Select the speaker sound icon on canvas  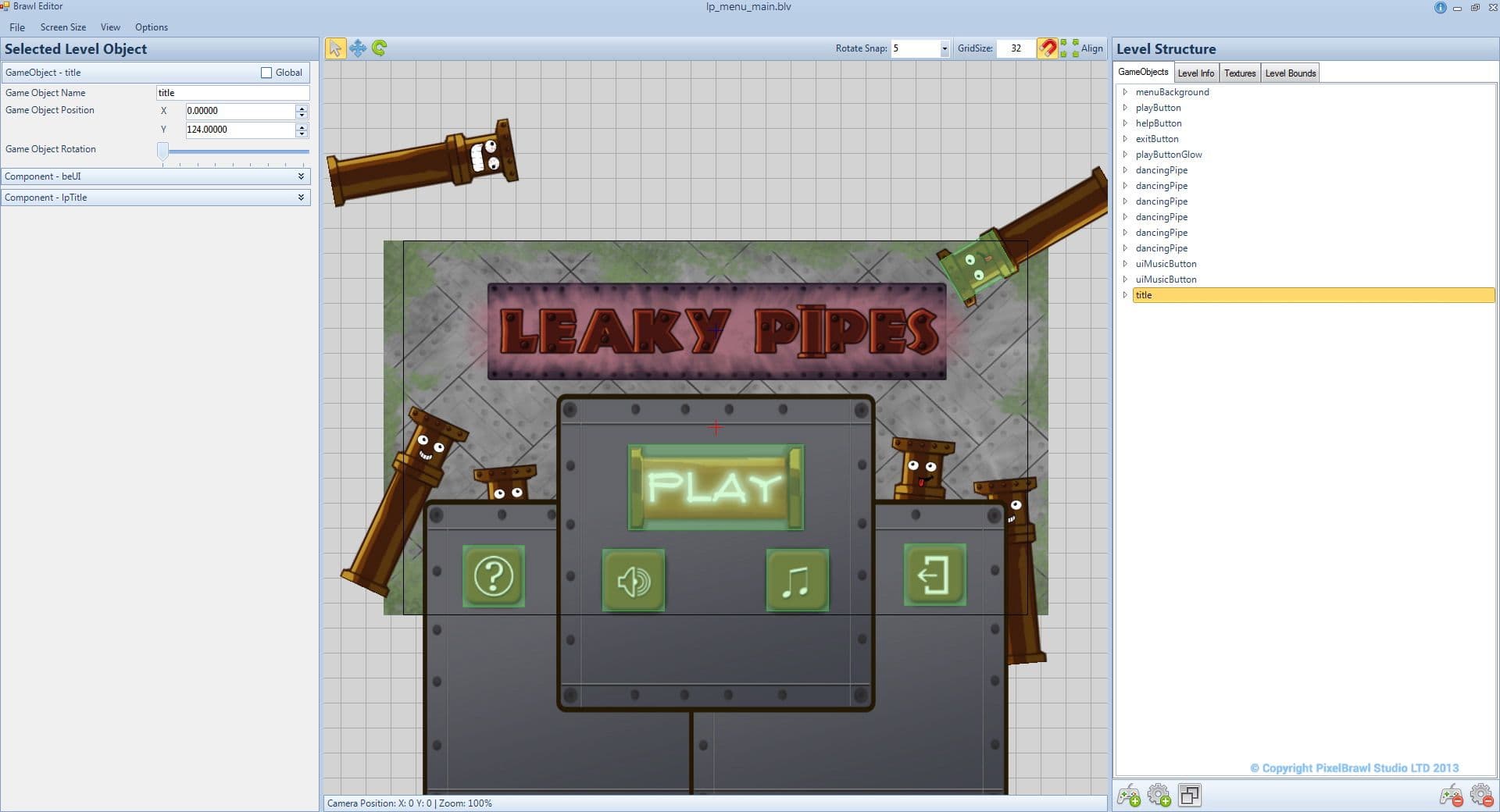click(634, 580)
